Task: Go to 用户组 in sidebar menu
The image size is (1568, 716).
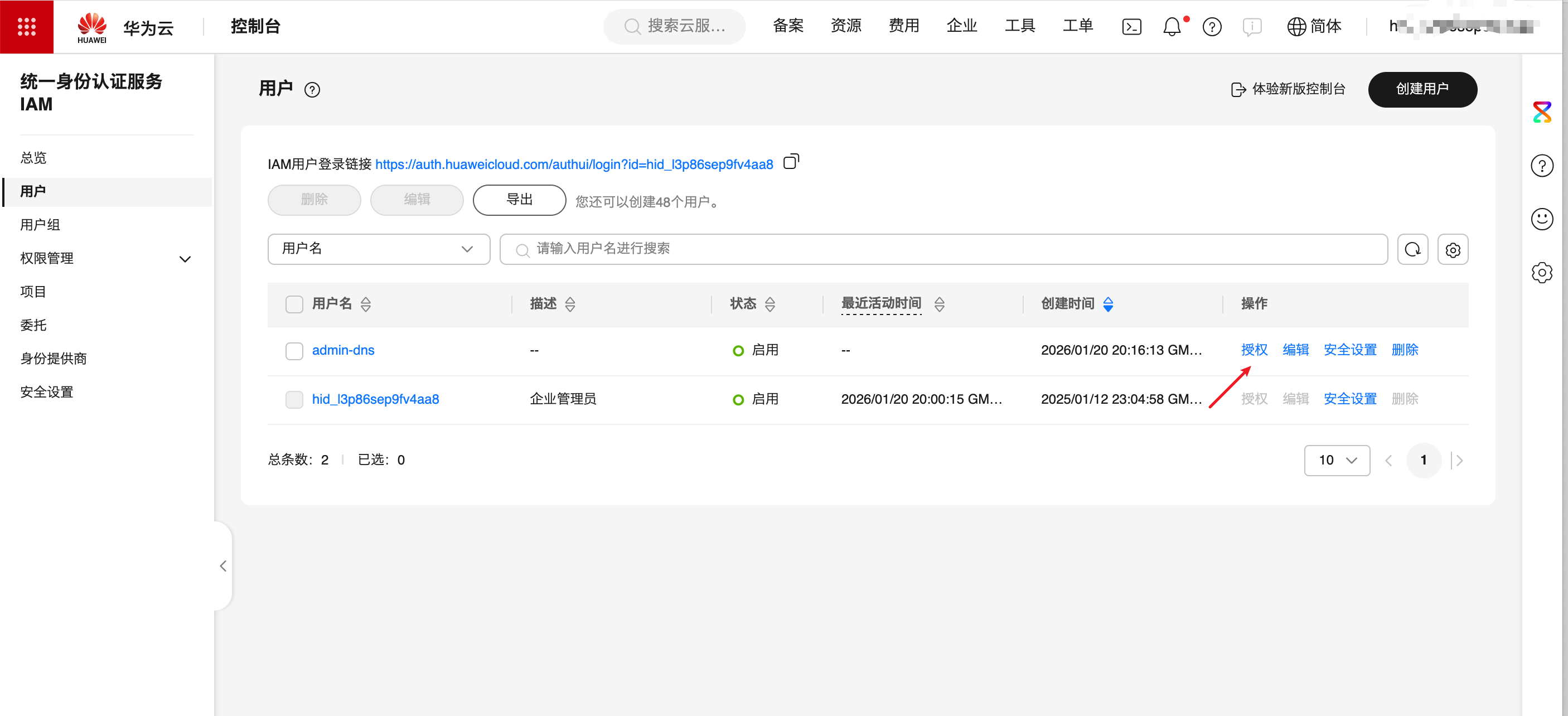Action: click(x=40, y=225)
